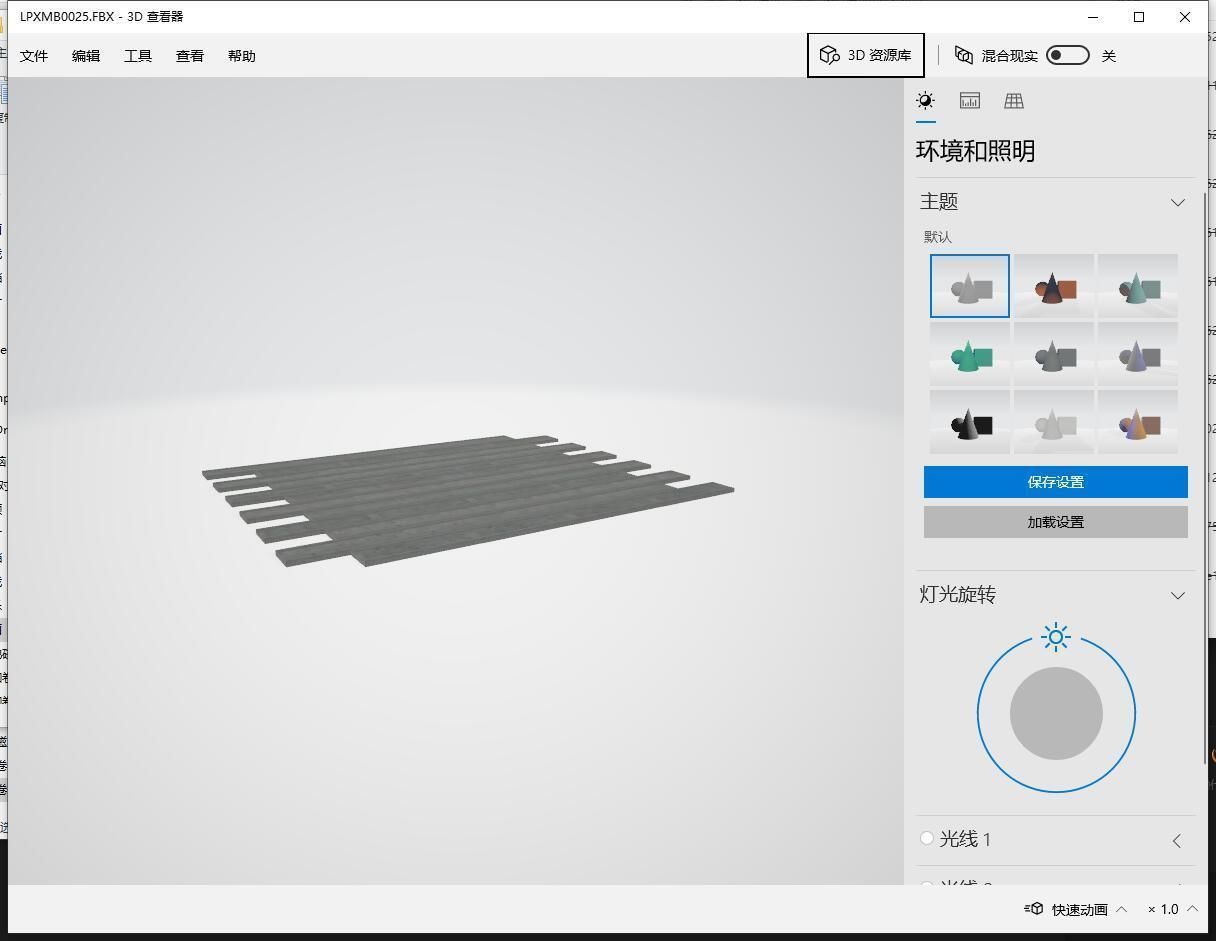Collapse the 主题 section chevron
The height and width of the screenshot is (941, 1216).
1177,202
